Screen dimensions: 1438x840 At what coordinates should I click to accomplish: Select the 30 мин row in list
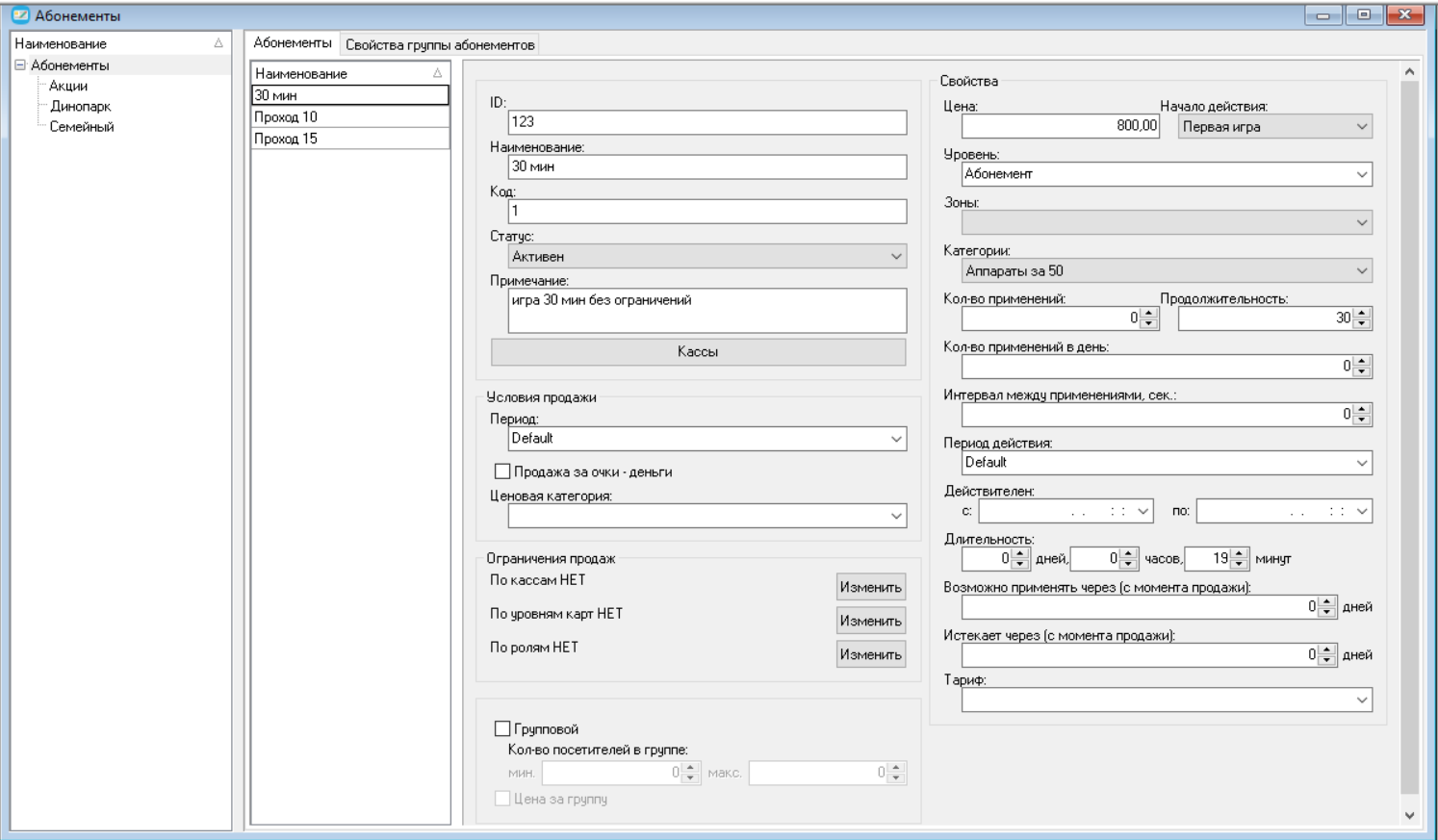pyautogui.click(x=350, y=95)
